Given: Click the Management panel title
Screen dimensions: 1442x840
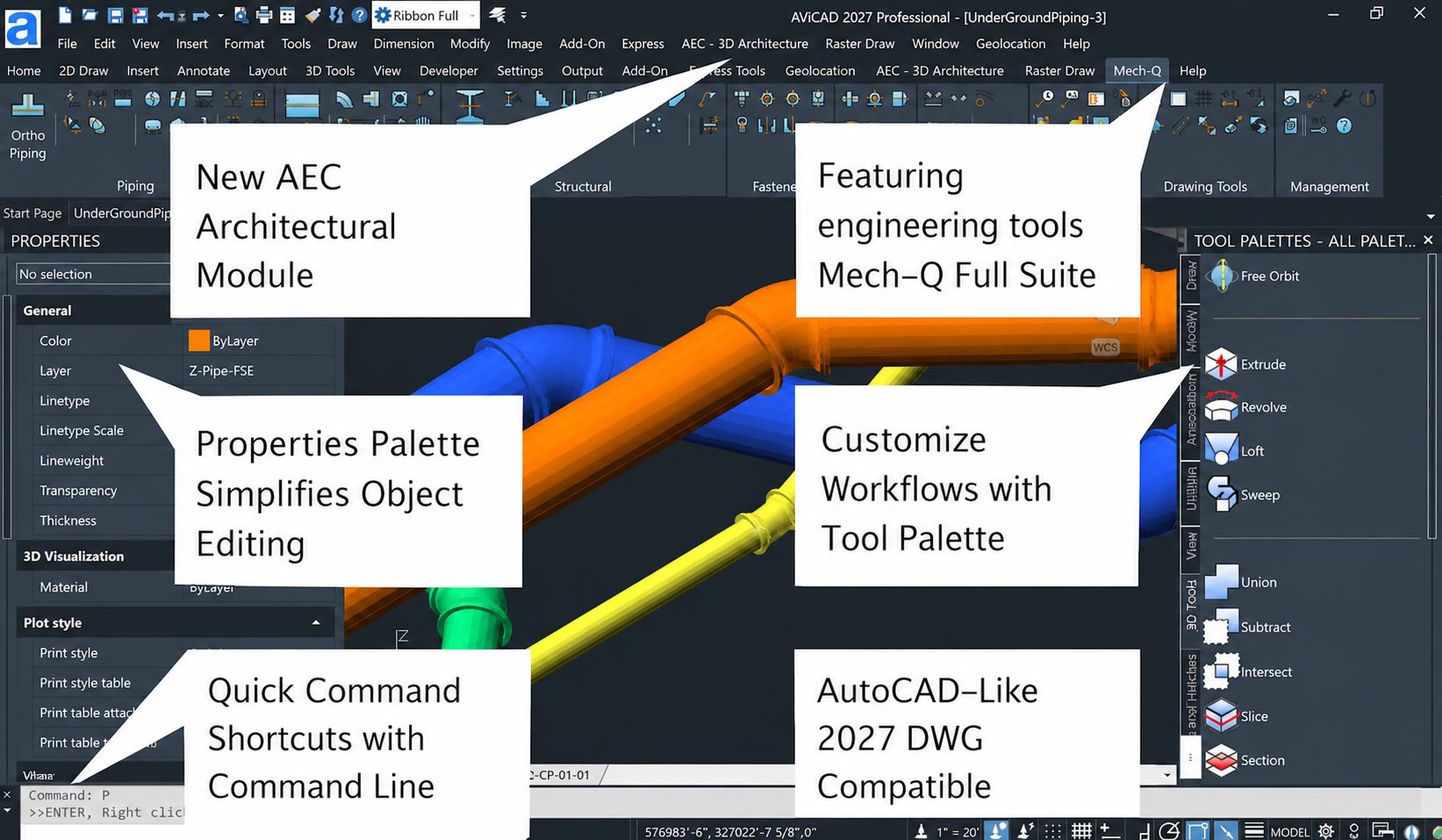Looking at the screenshot, I should [x=1329, y=186].
